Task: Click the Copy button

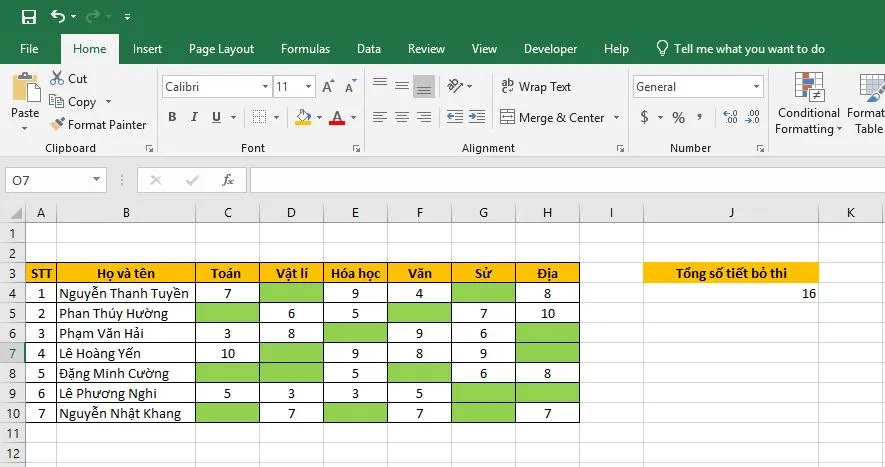Action: click(73, 102)
